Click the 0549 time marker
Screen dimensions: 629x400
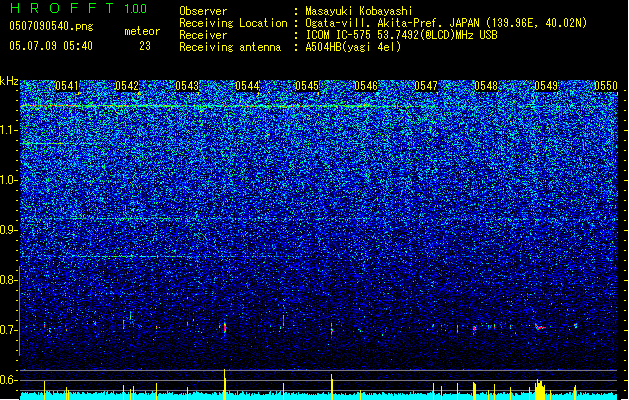click(546, 86)
